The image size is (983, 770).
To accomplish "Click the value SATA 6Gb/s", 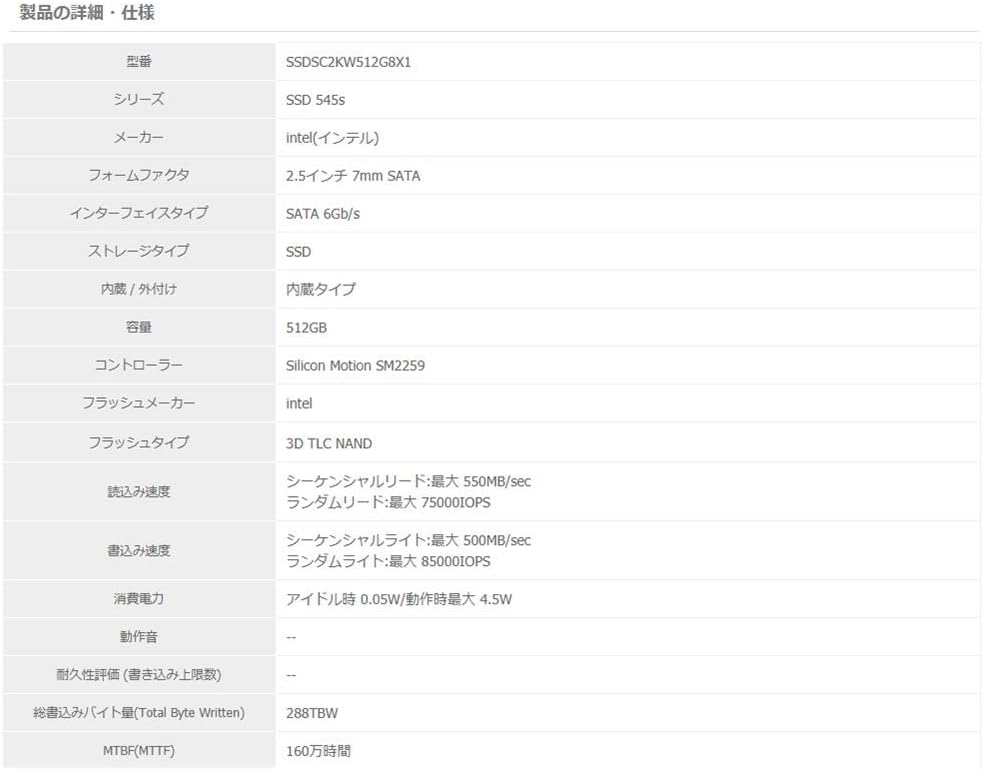I will coord(323,214).
